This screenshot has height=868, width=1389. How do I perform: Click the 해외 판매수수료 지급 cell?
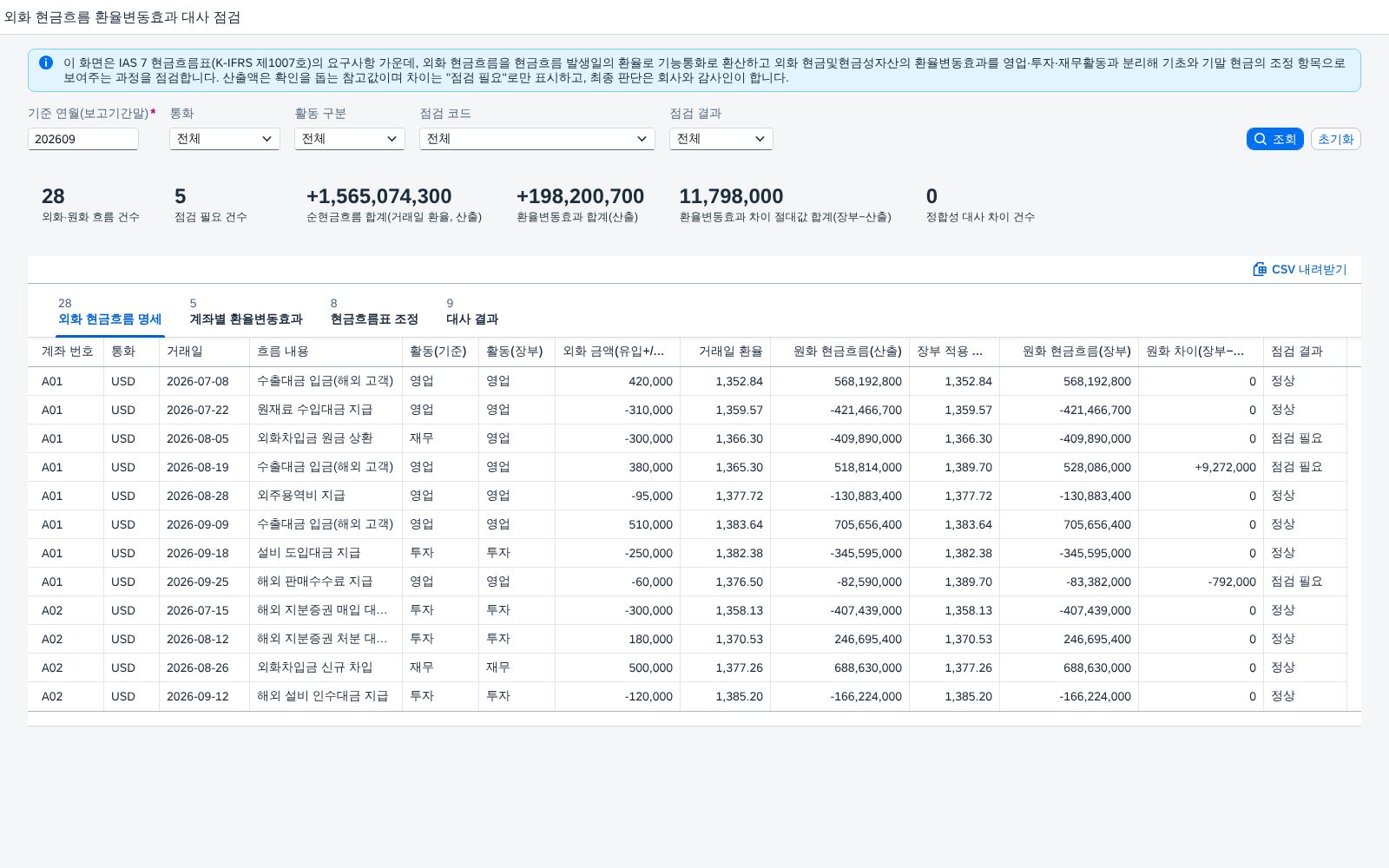[x=326, y=582]
